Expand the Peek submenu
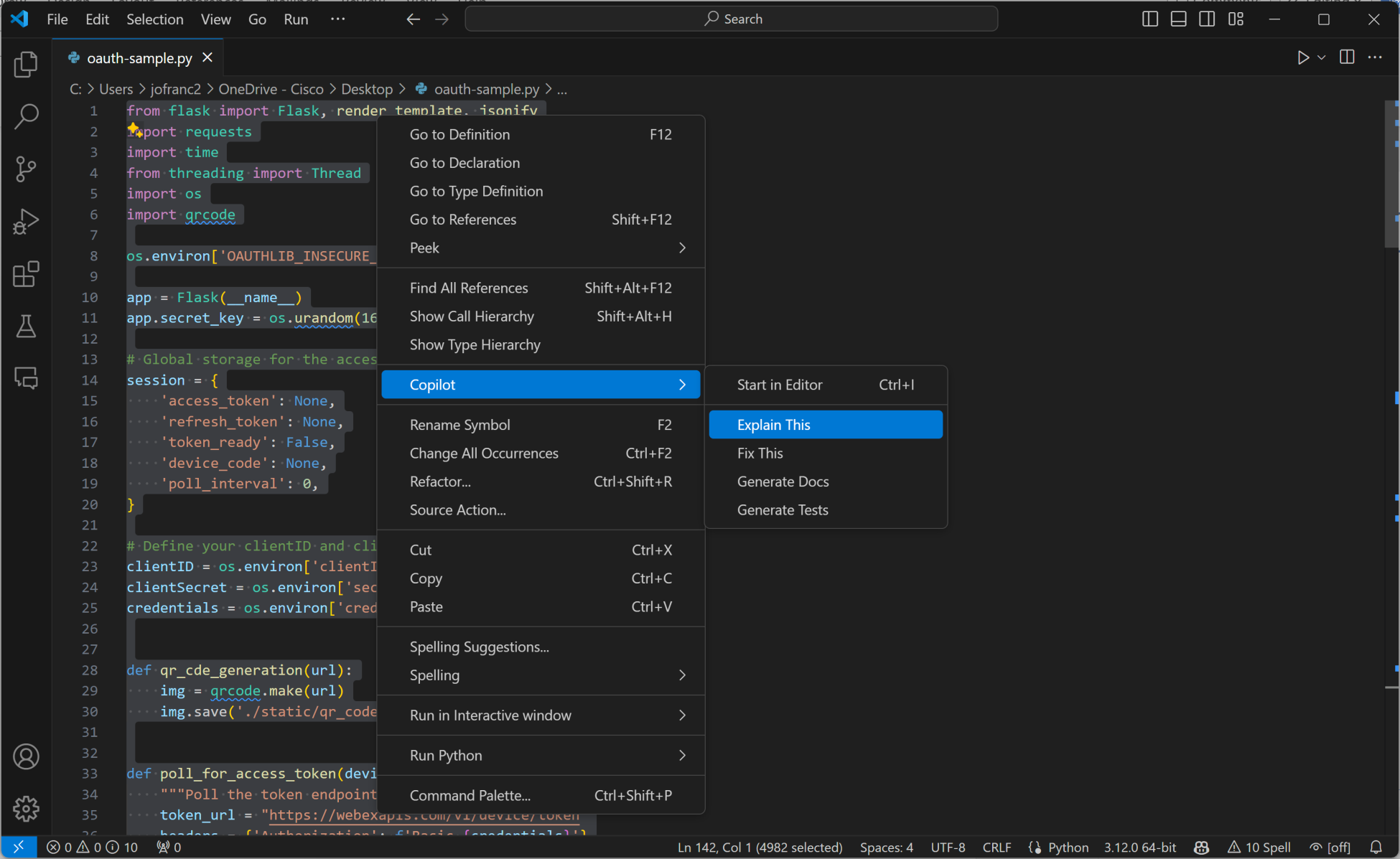The width and height of the screenshot is (1400, 859). [x=541, y=248]
